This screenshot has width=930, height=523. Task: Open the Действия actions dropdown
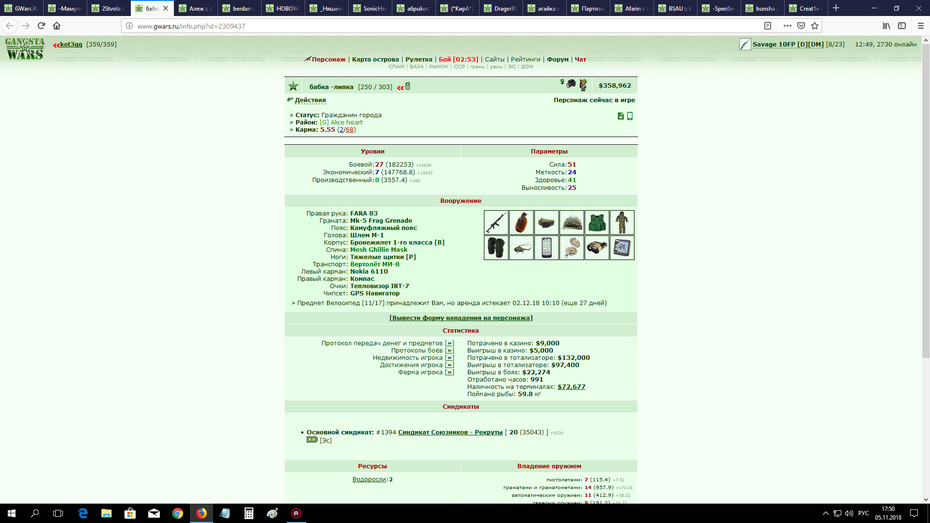[310, 100]
